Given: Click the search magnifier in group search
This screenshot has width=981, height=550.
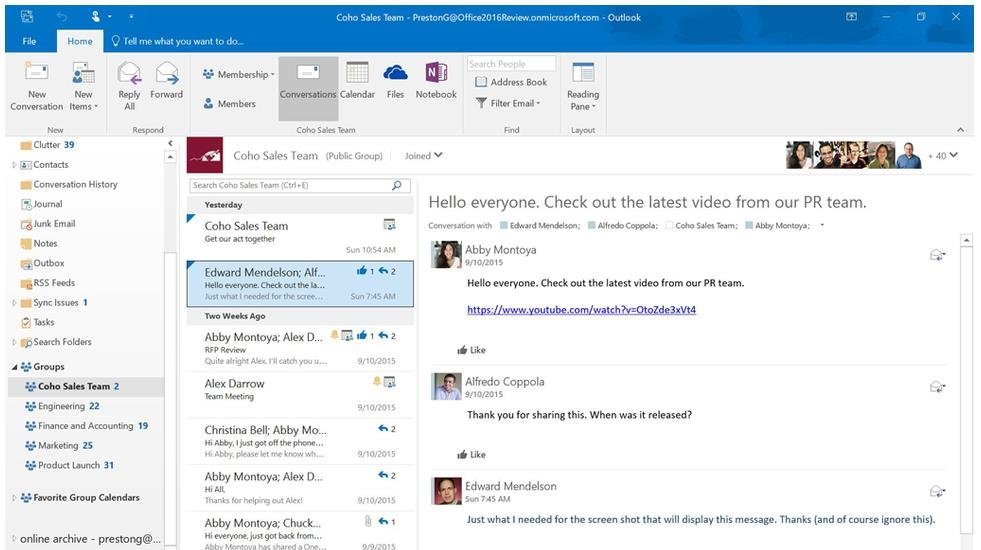Looking at the screenshot, I should (x=397, y=185).
